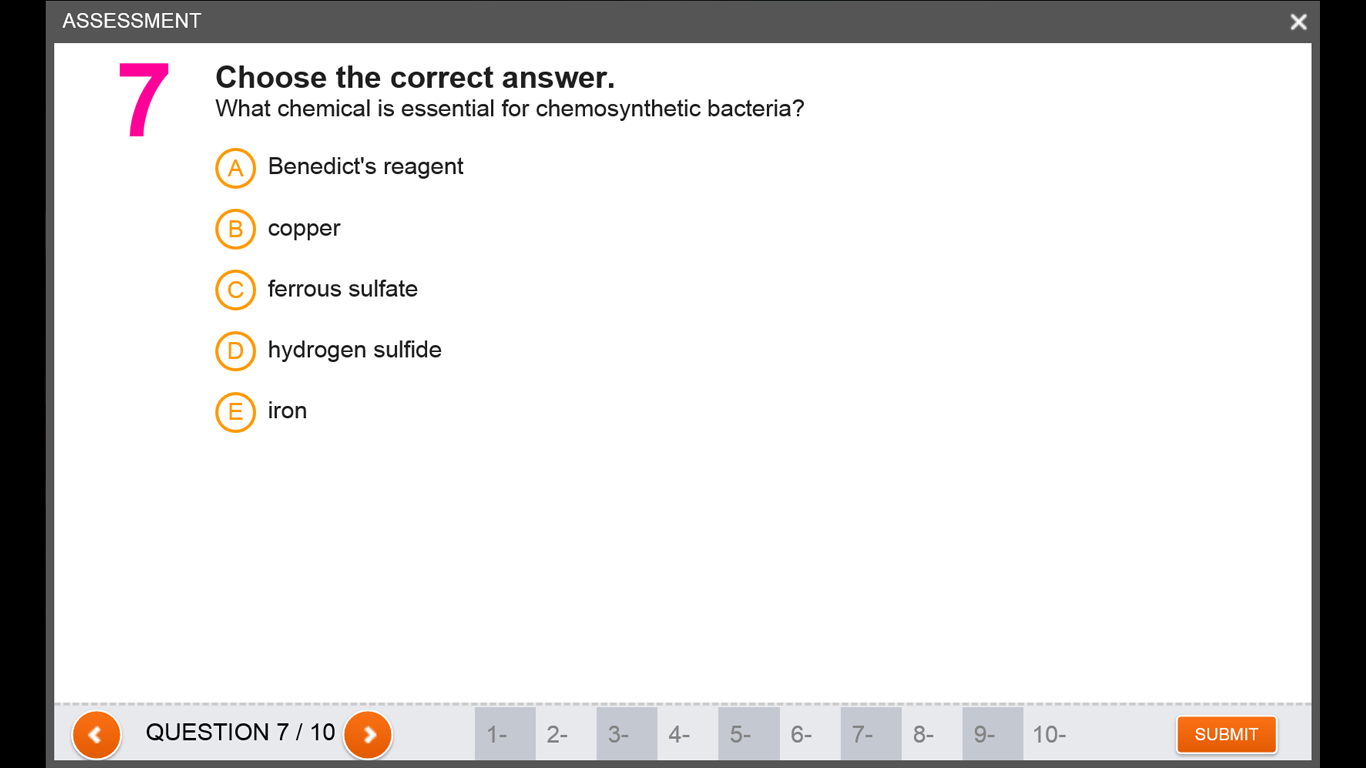
Task: Advance with the next question arrow
Action: pos(368,735)
